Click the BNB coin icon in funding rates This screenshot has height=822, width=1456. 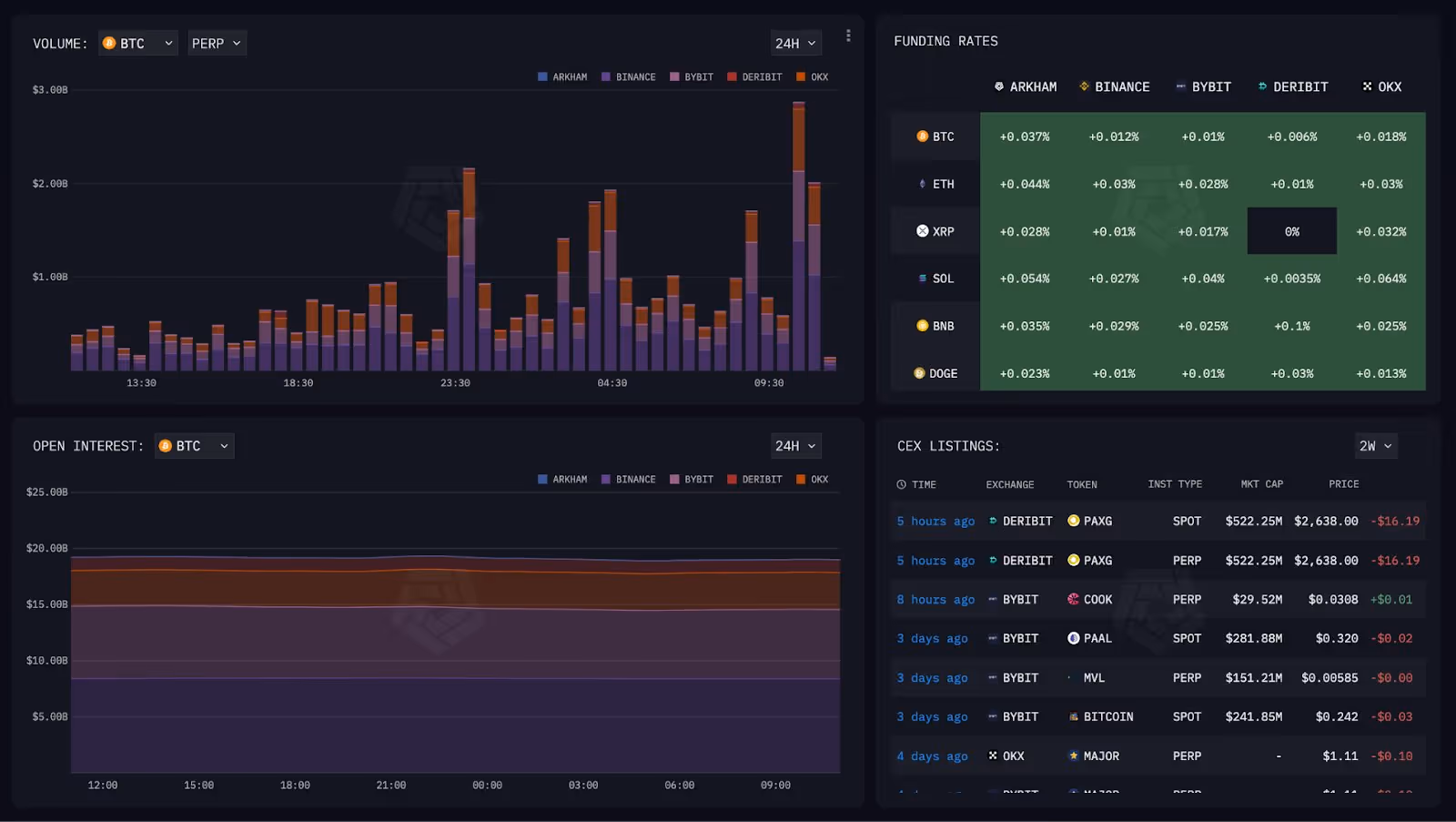tap(923, 326)
